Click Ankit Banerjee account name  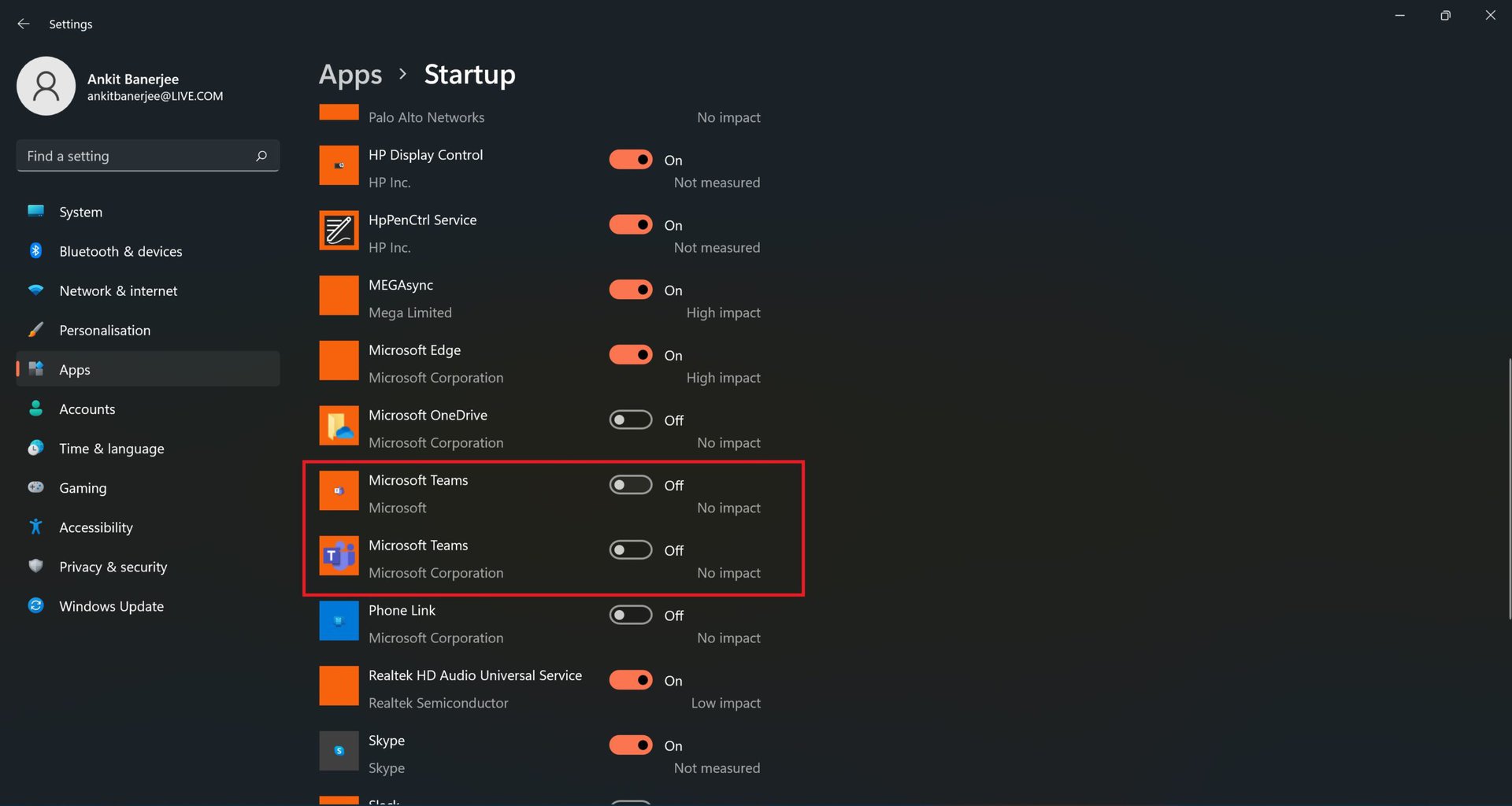click(133, 79)
